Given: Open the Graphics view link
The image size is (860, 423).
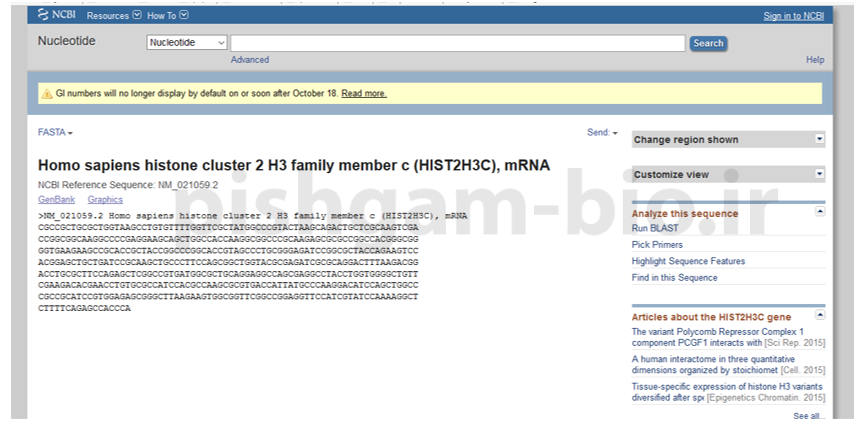Looking at the screenshot, I should [105, 200].
